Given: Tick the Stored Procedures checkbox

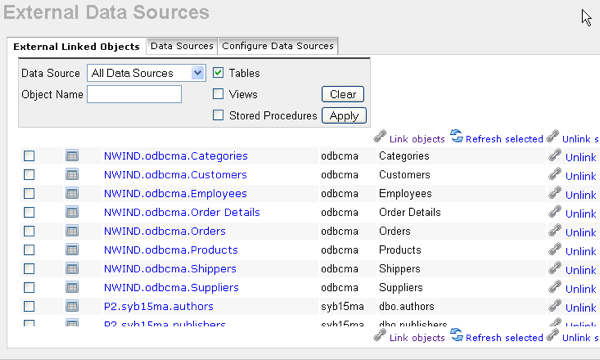Looking at the screenshot, I should [x=218, y=115].
